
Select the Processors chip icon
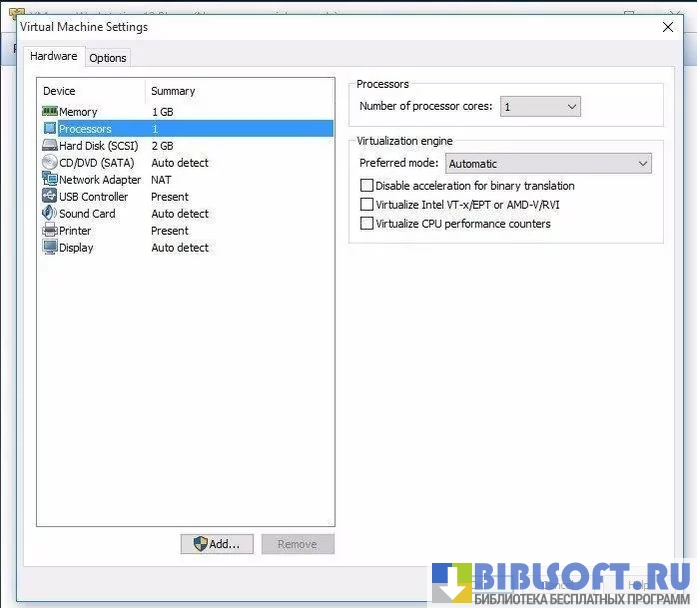click(x=50, y=129)
